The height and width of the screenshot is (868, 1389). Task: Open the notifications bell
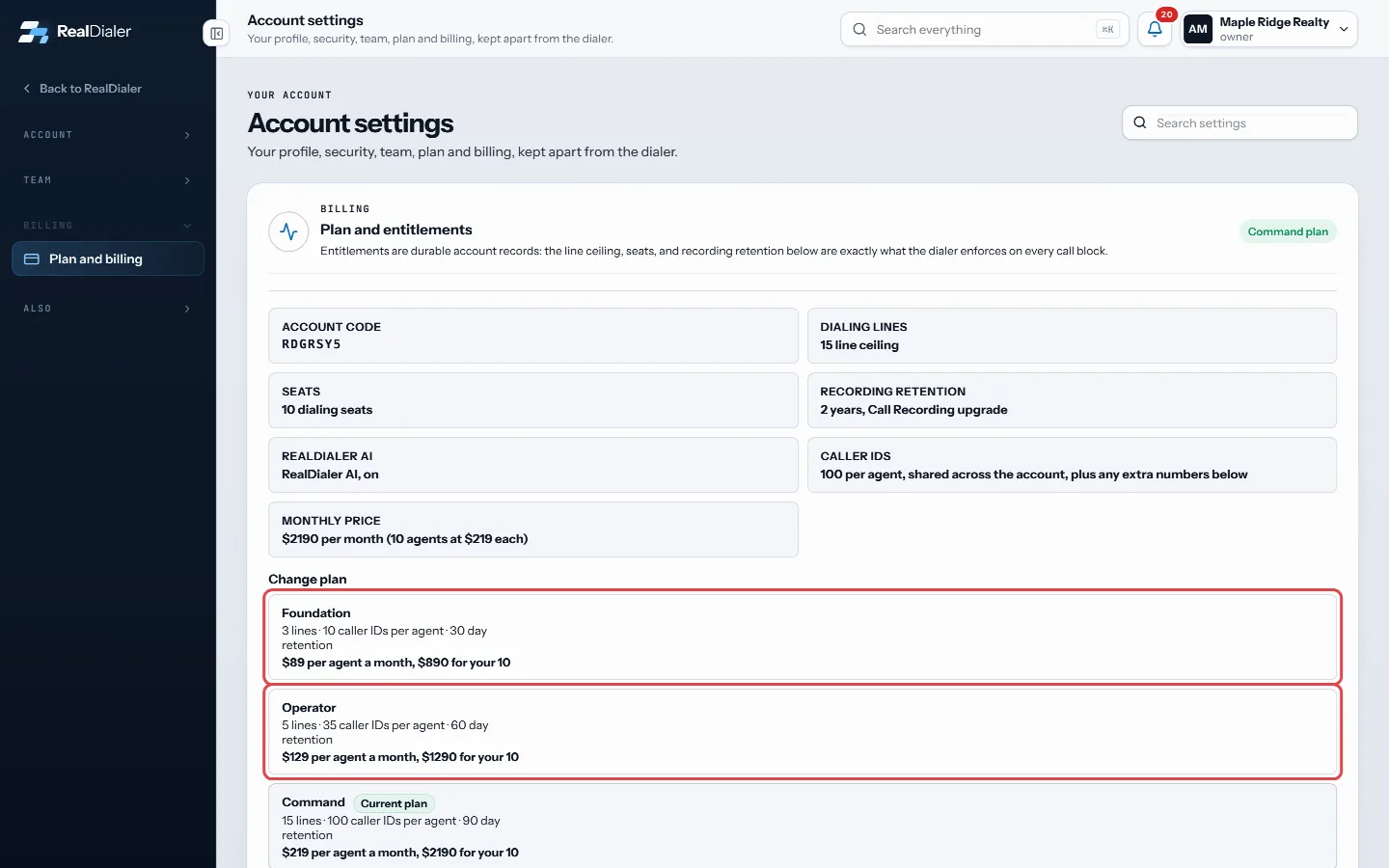click(x=1155, y=29)
